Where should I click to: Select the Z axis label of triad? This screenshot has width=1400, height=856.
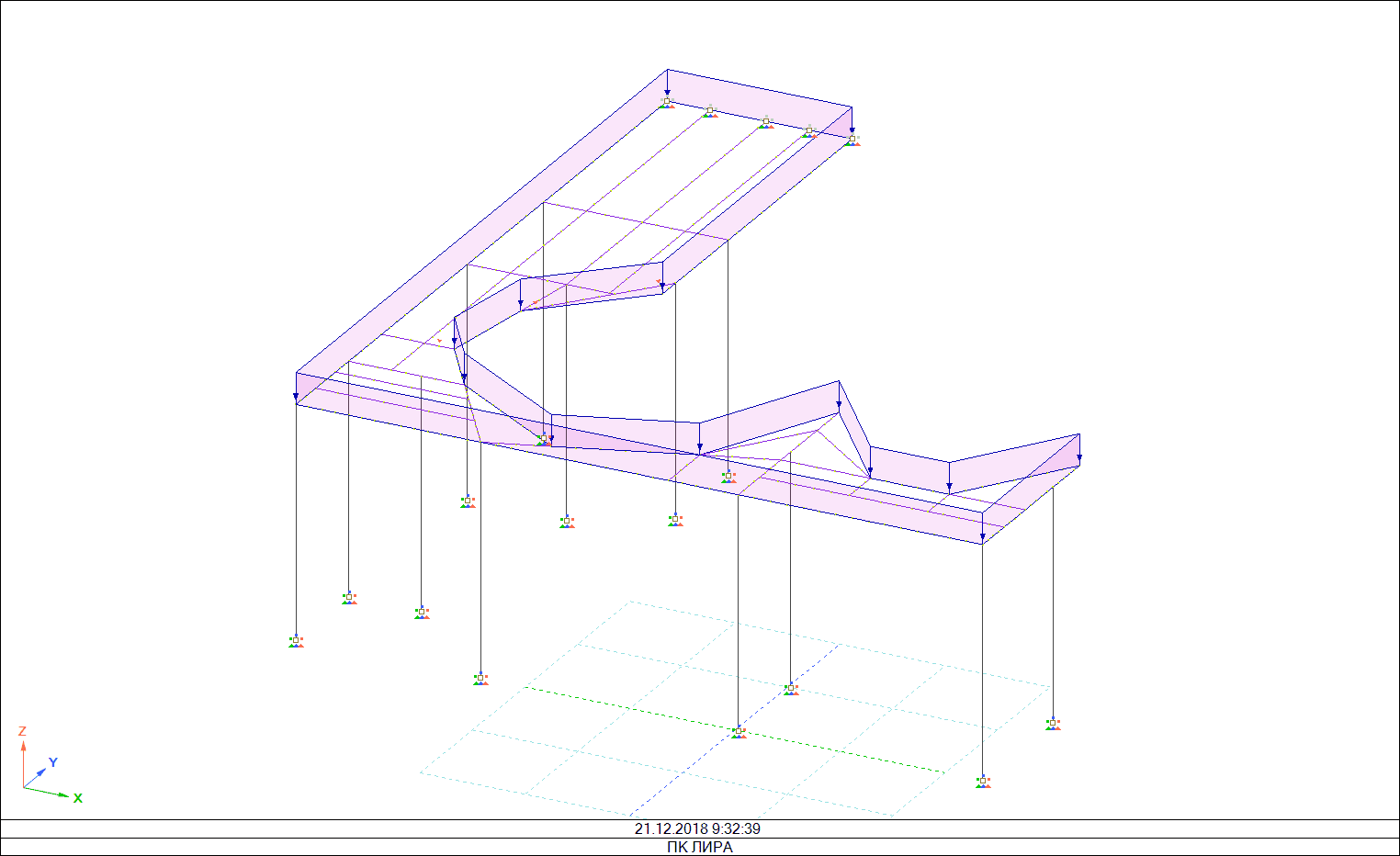point(22,731)
